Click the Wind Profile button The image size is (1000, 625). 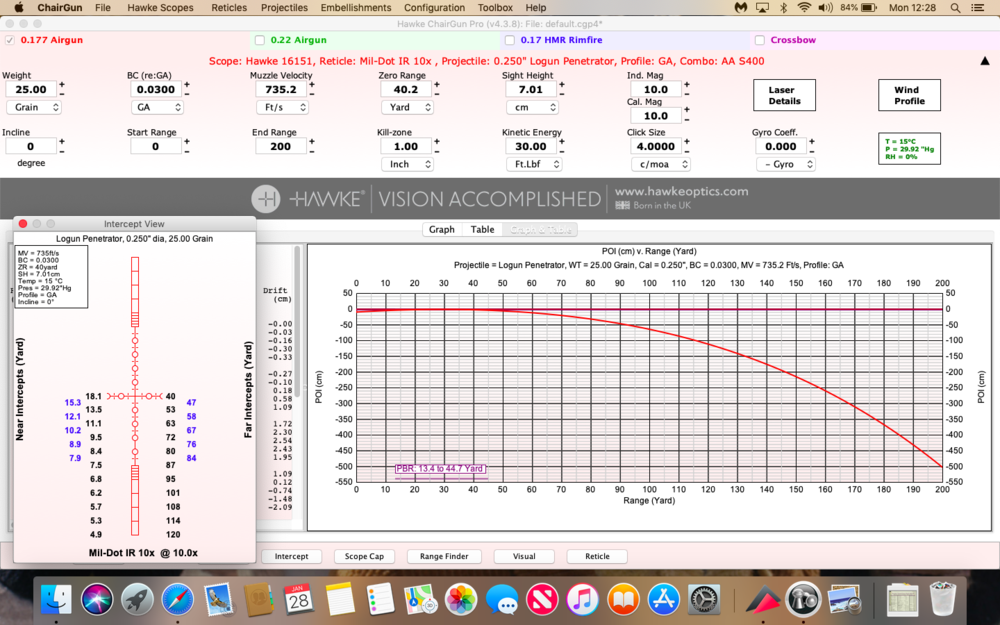[x=909, y=95]
